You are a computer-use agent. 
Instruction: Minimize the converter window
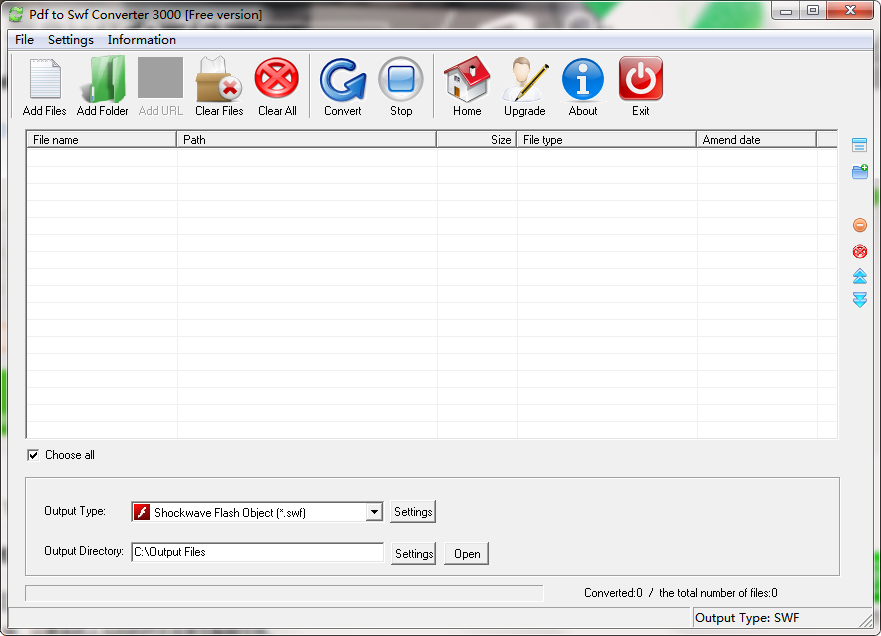point(786,11)
